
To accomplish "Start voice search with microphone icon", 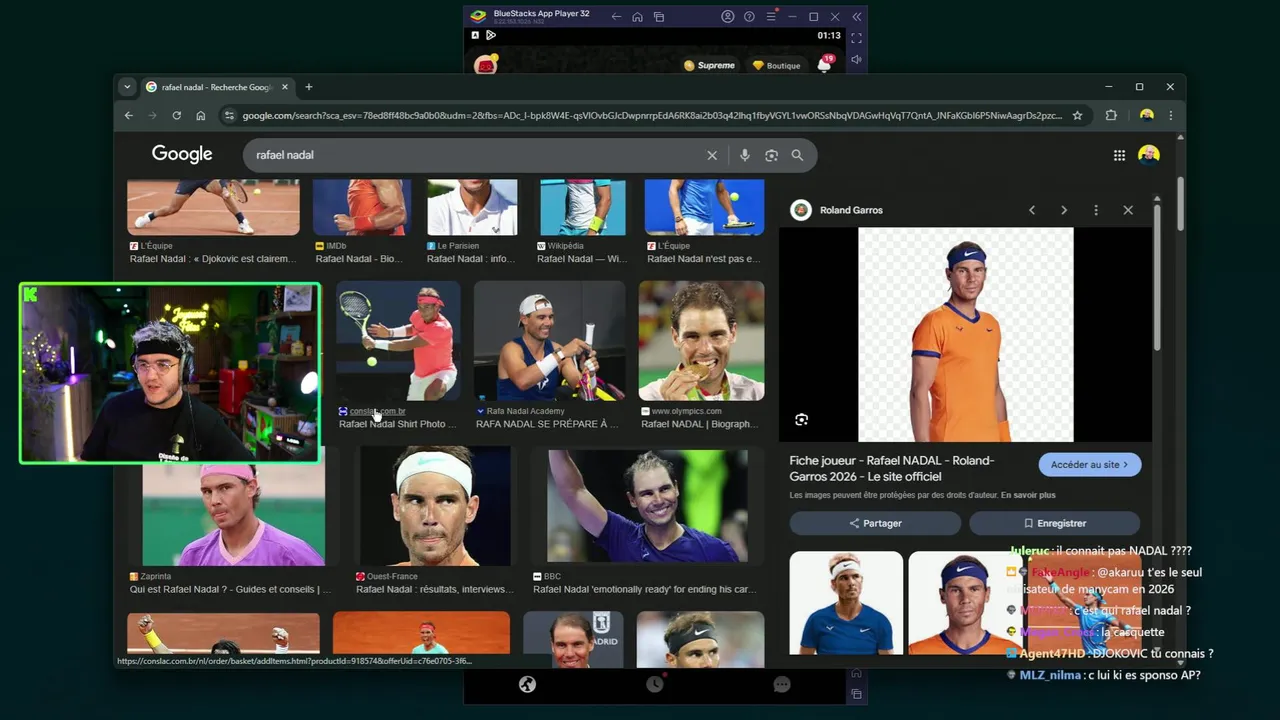I will (x=744, y=155).
